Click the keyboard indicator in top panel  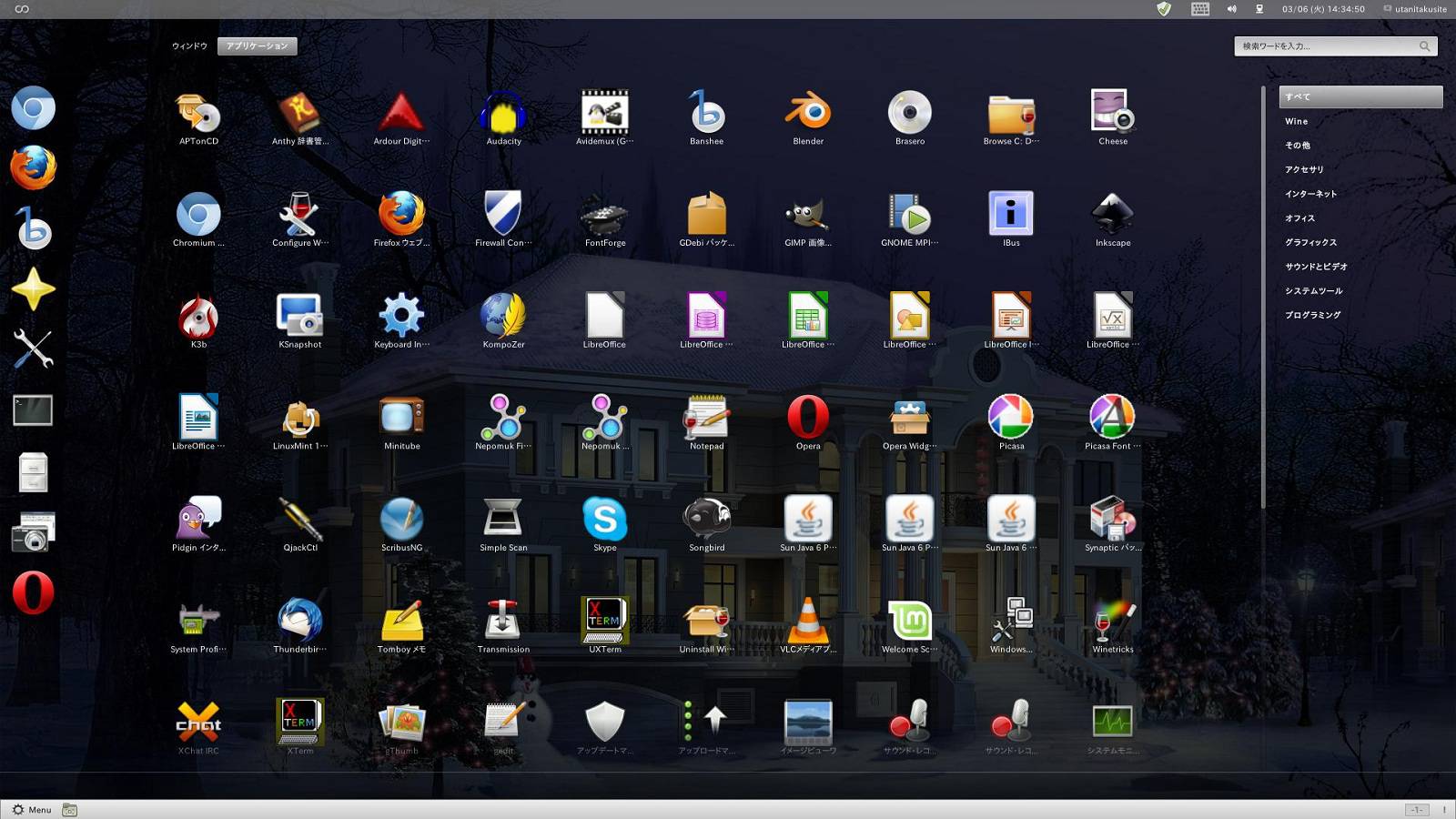tap(1200, 9)
